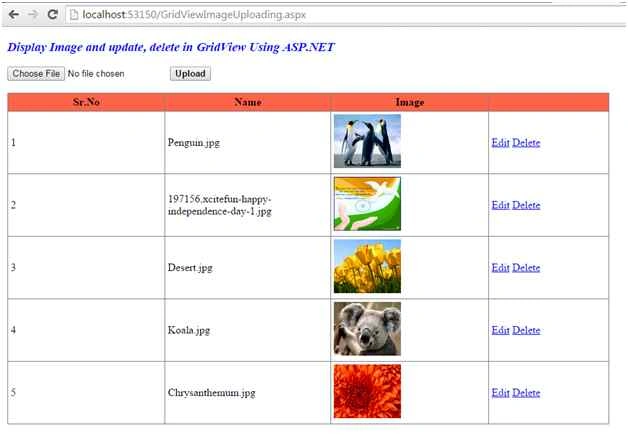Delete the Koala.jpg row
The width and height of the screenshot is (628, 435).
pos(526,330)
